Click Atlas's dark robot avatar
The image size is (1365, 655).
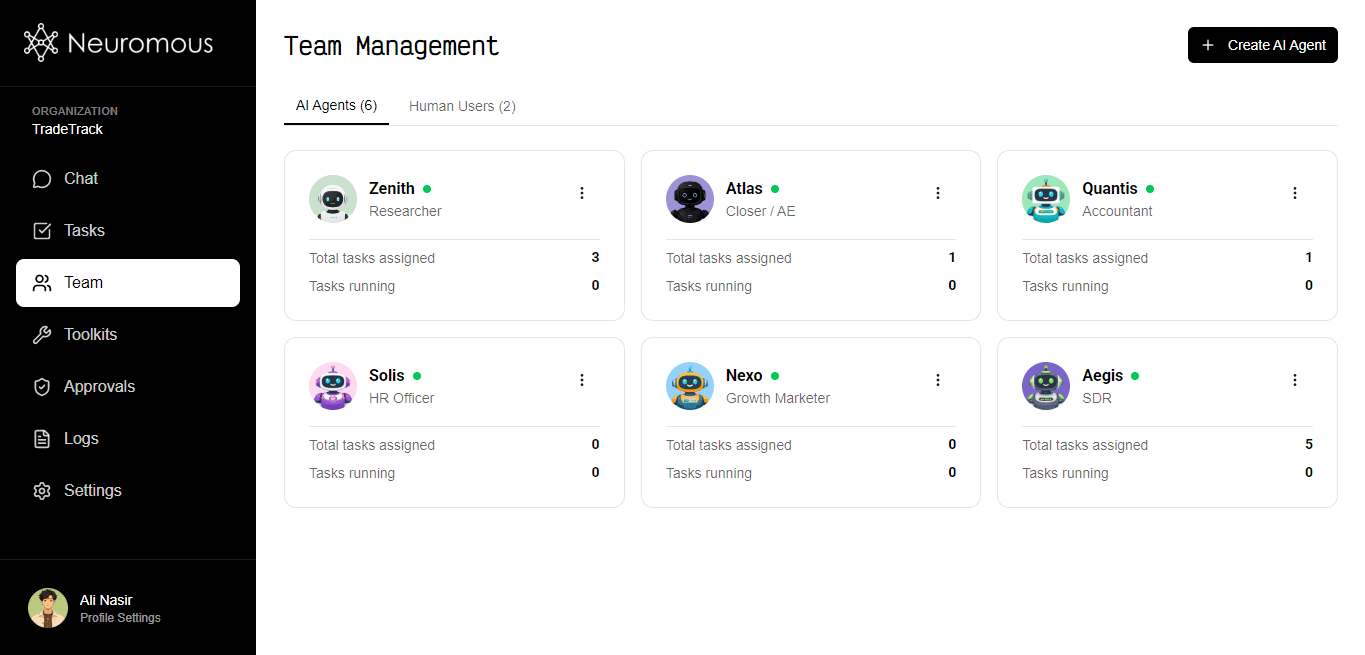pos(690,199)
